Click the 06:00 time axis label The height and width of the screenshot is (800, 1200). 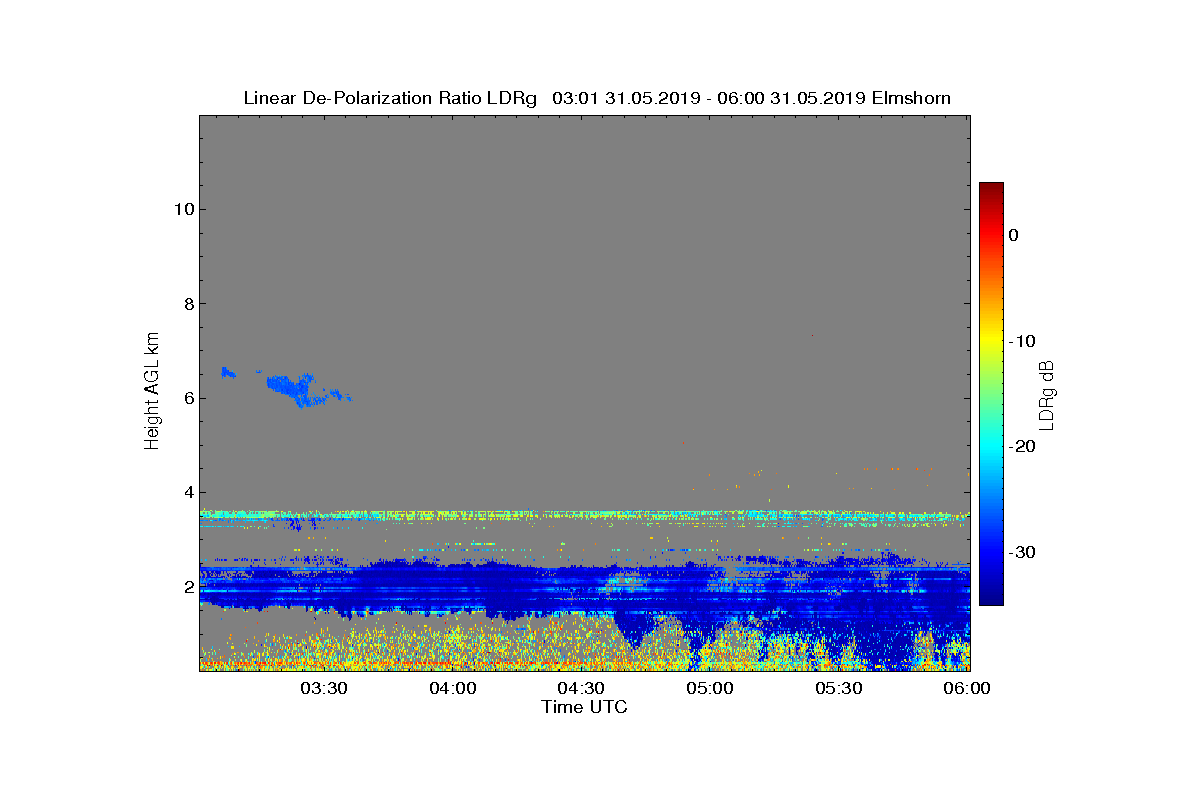point(967,688)
